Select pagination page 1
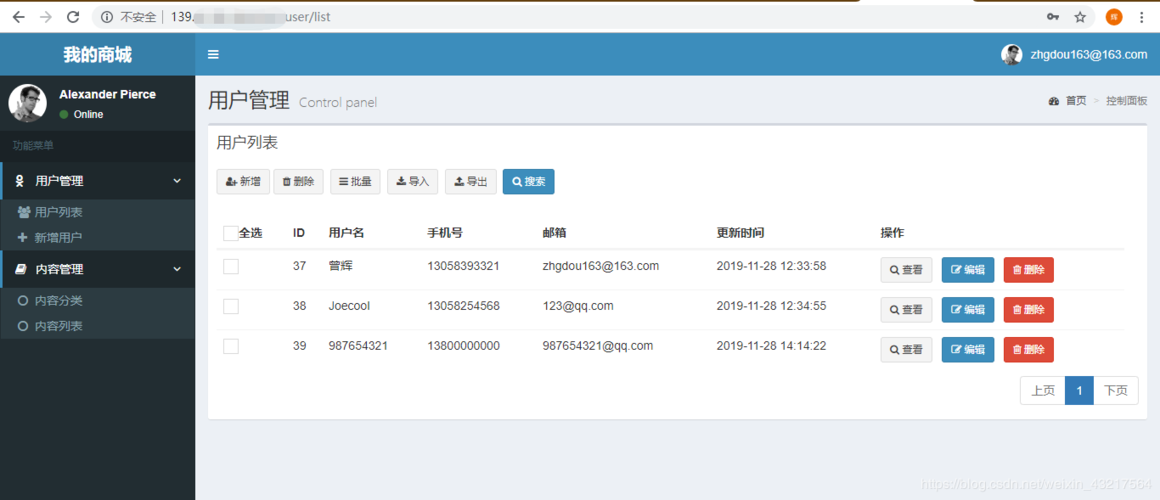The height and width of the screenshot is (500, 1160). 1079,391
